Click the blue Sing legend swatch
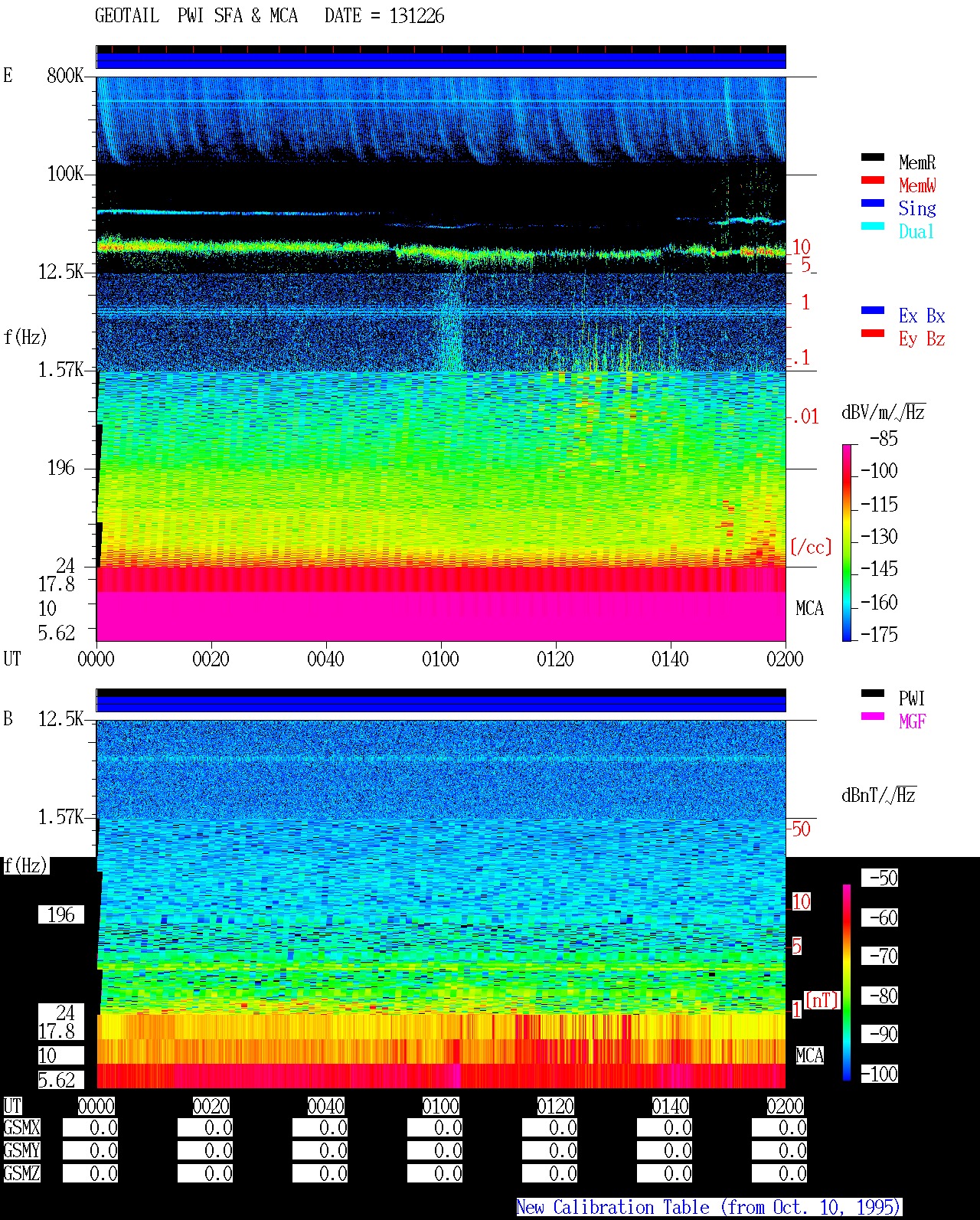 point(873,203)
